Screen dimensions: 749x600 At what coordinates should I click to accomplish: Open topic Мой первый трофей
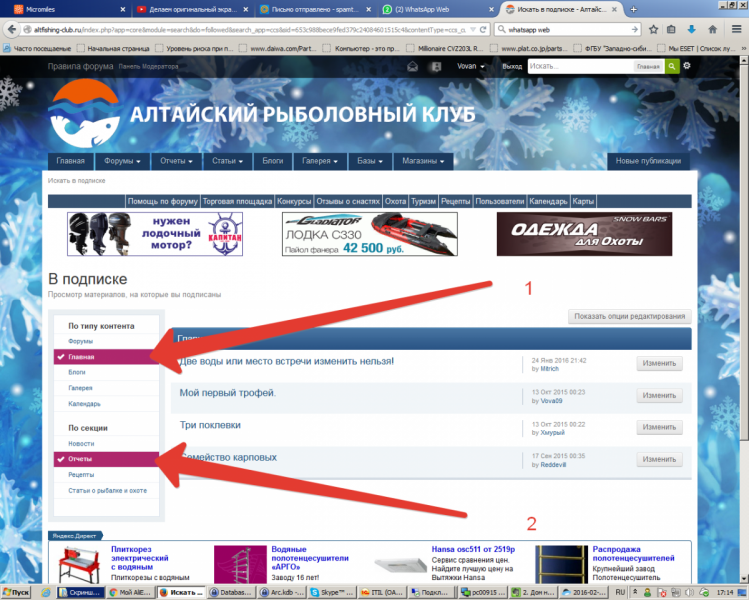click(x=227, y=393)
